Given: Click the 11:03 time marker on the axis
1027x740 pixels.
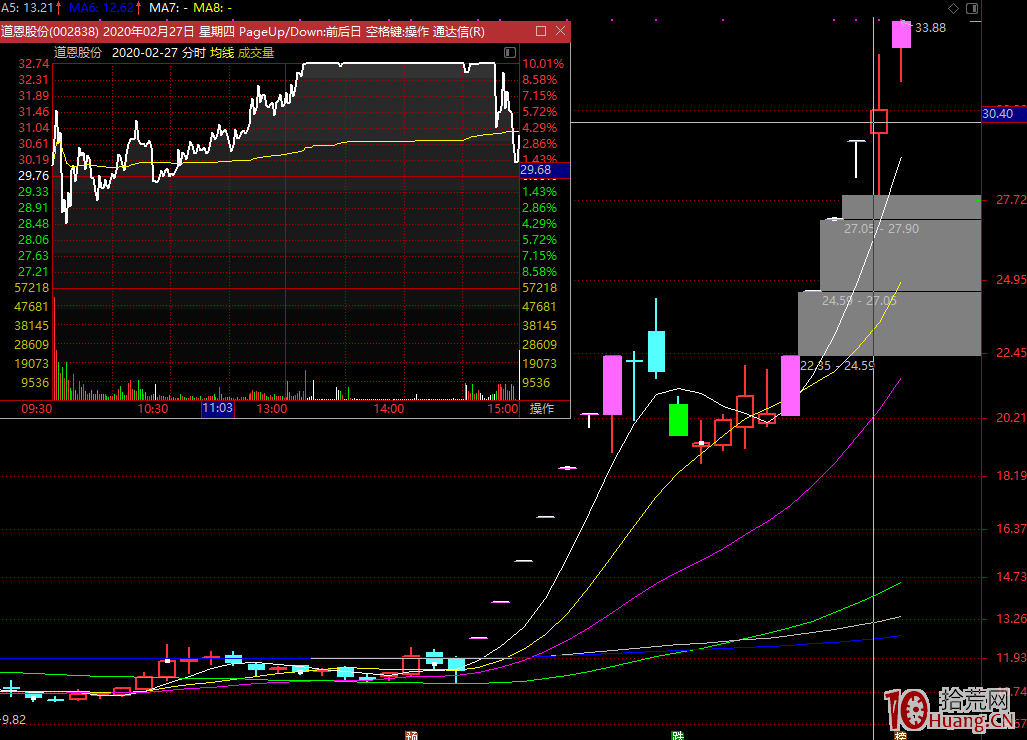Looking at the screenshot, I should 217,408.
